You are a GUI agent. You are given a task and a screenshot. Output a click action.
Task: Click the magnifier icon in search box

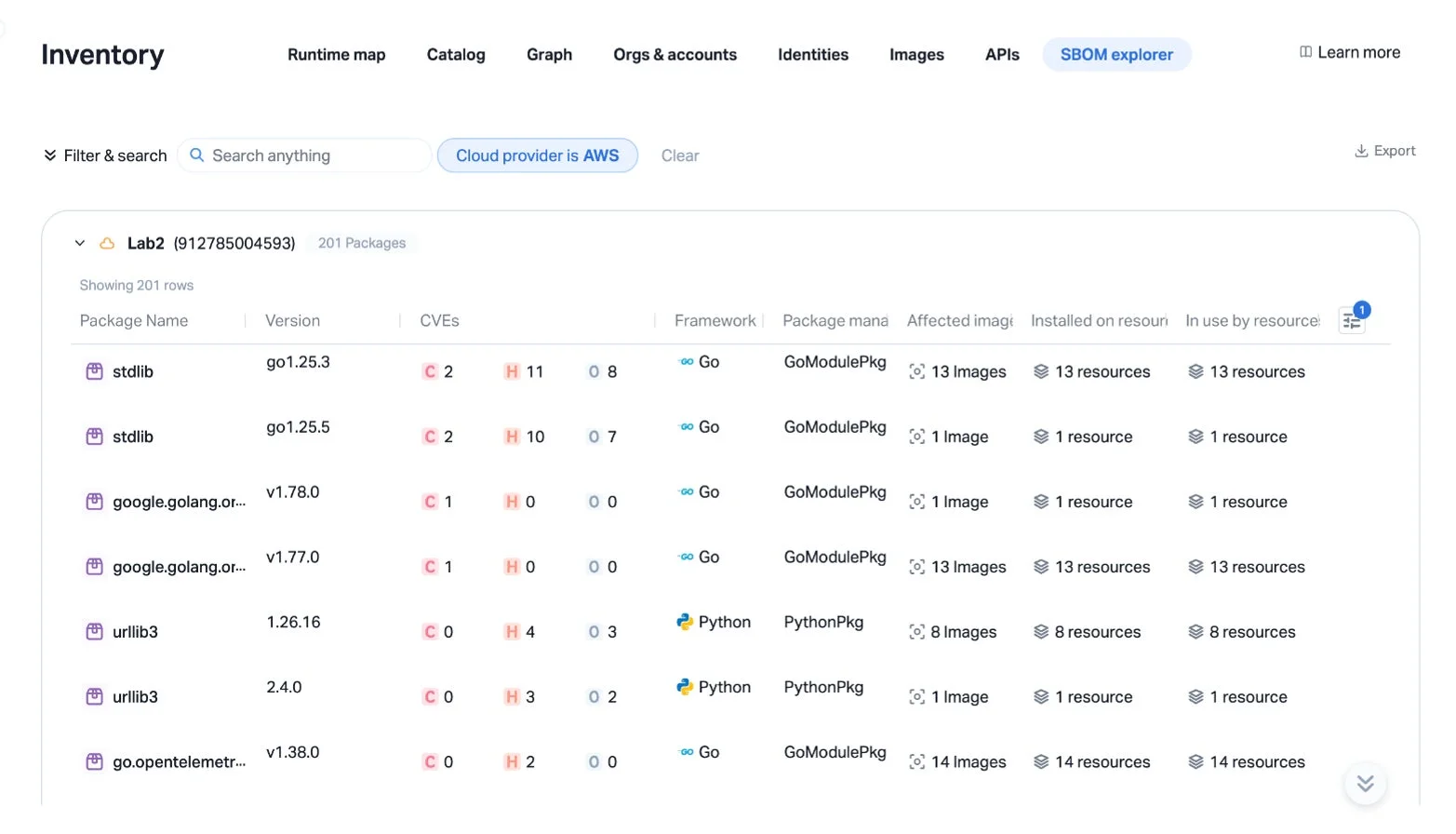(x=197, y=155)
